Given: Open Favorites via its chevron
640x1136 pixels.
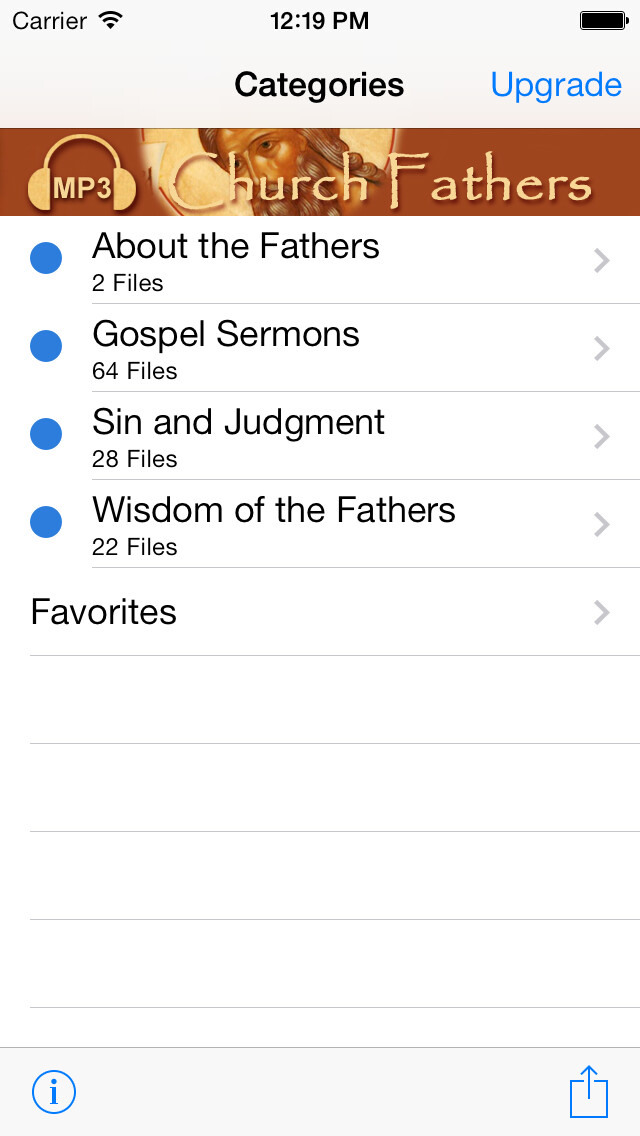Looking at the screenshot, I should 601,612.
